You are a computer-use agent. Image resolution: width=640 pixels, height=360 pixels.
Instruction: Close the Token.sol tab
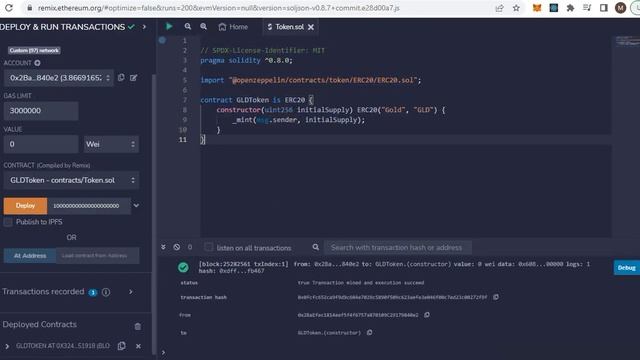[x=311, y=27]
